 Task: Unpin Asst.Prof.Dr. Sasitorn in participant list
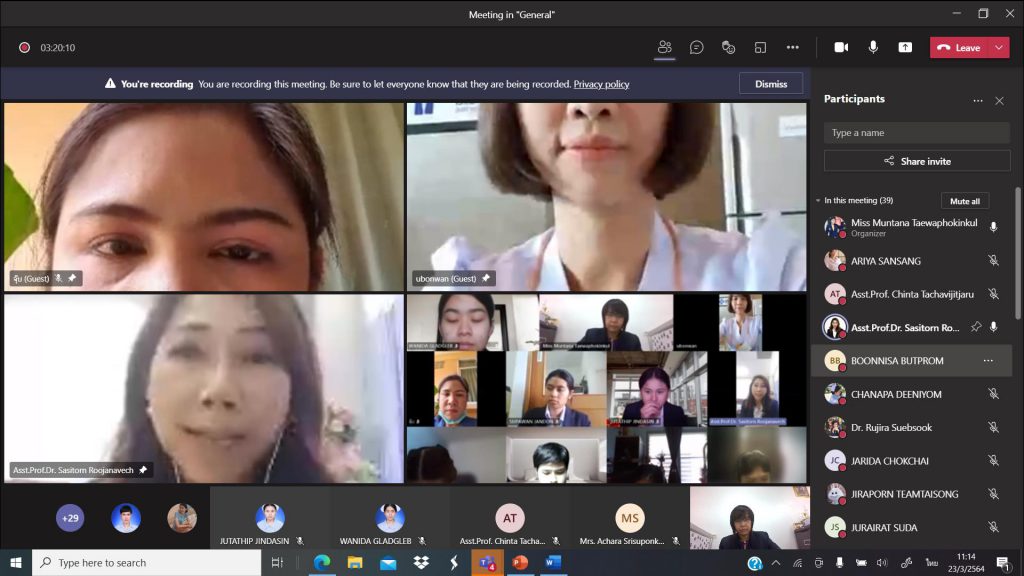(976, 327)
